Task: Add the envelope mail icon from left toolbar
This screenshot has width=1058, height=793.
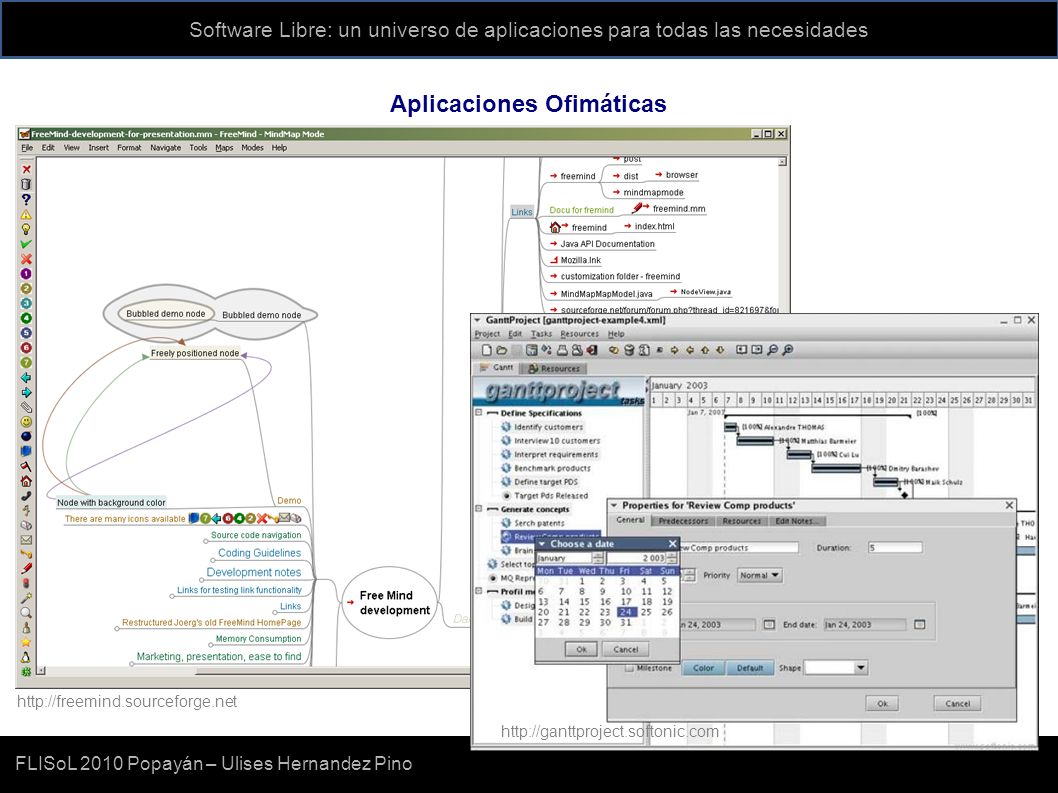Action: [26, 540]
